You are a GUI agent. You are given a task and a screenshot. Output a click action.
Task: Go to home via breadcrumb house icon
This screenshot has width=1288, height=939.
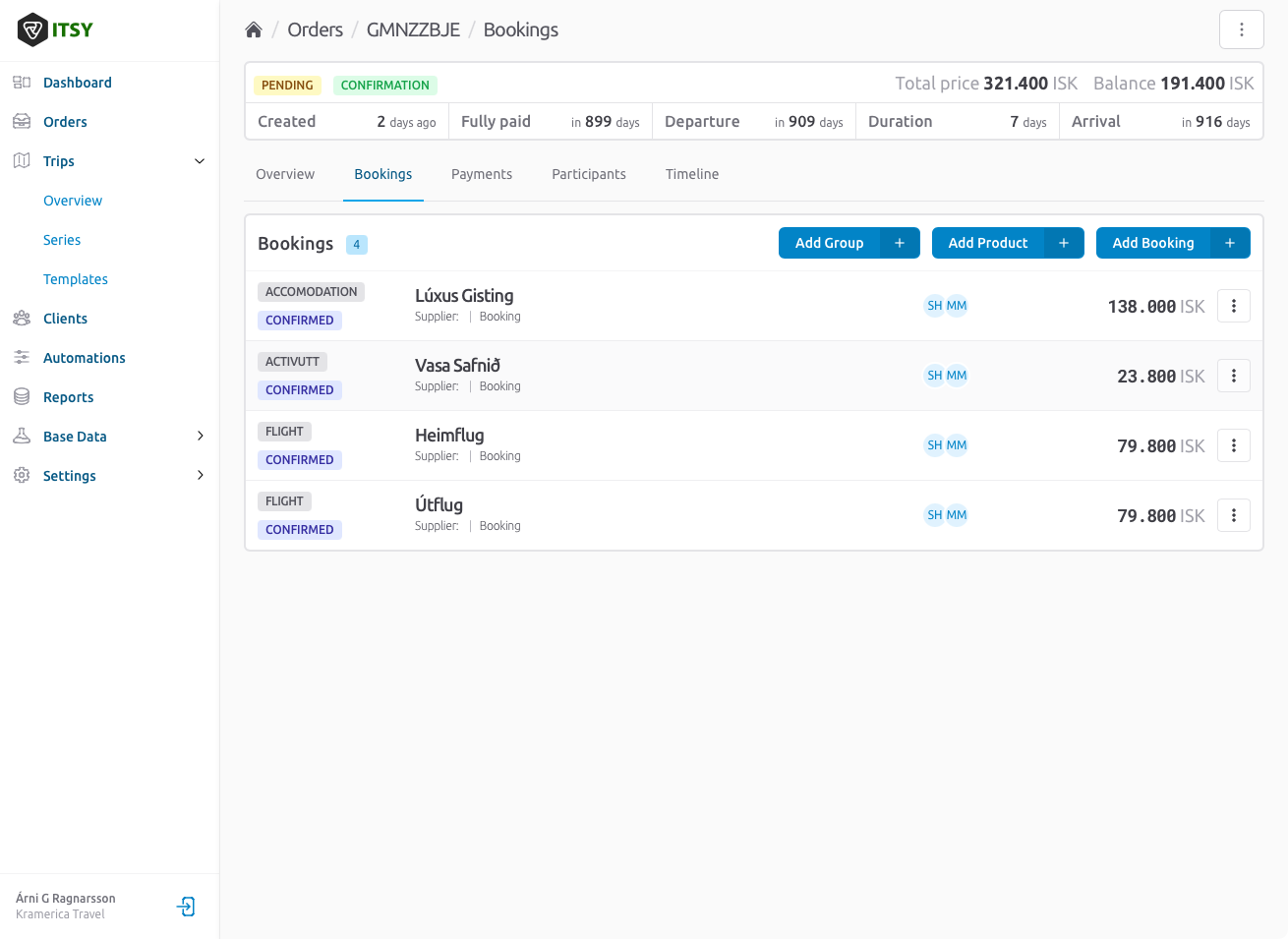(x=254, y=29)
